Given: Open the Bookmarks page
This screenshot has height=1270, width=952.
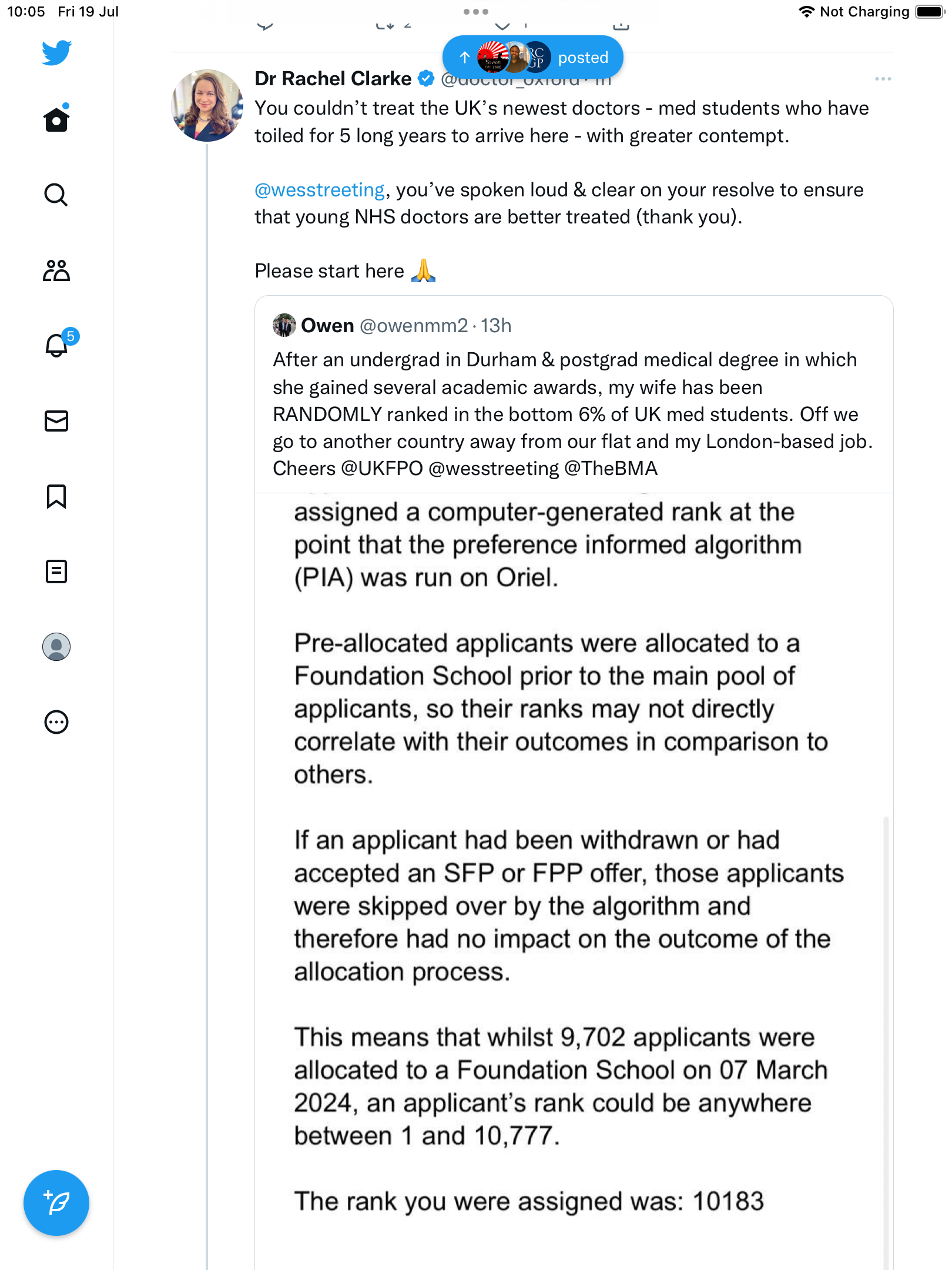Looking at the screenshot, I should [x=56, y=496].
